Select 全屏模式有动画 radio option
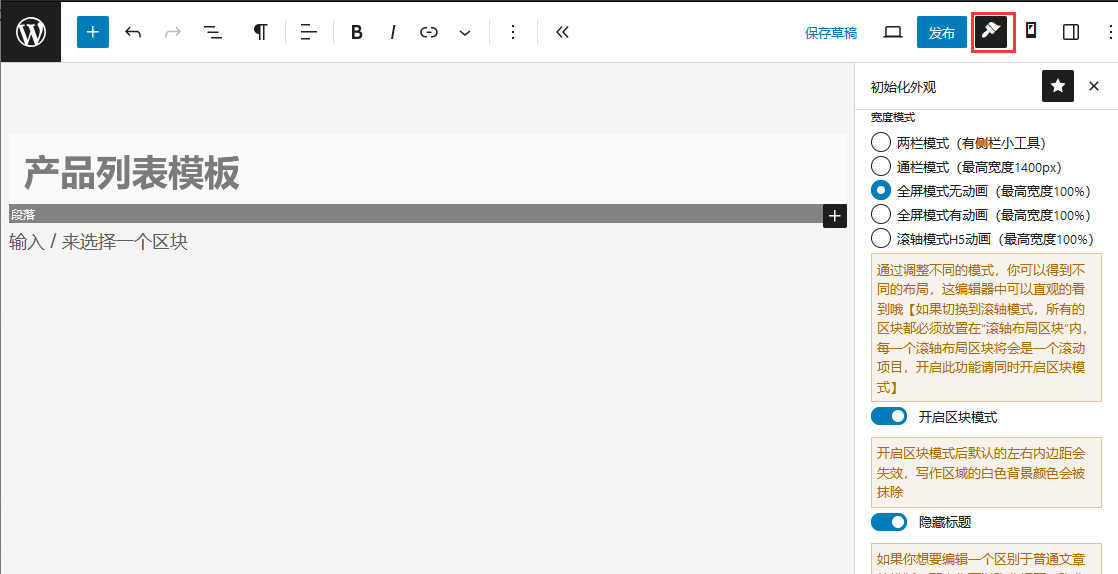 (x=881, y=215)
